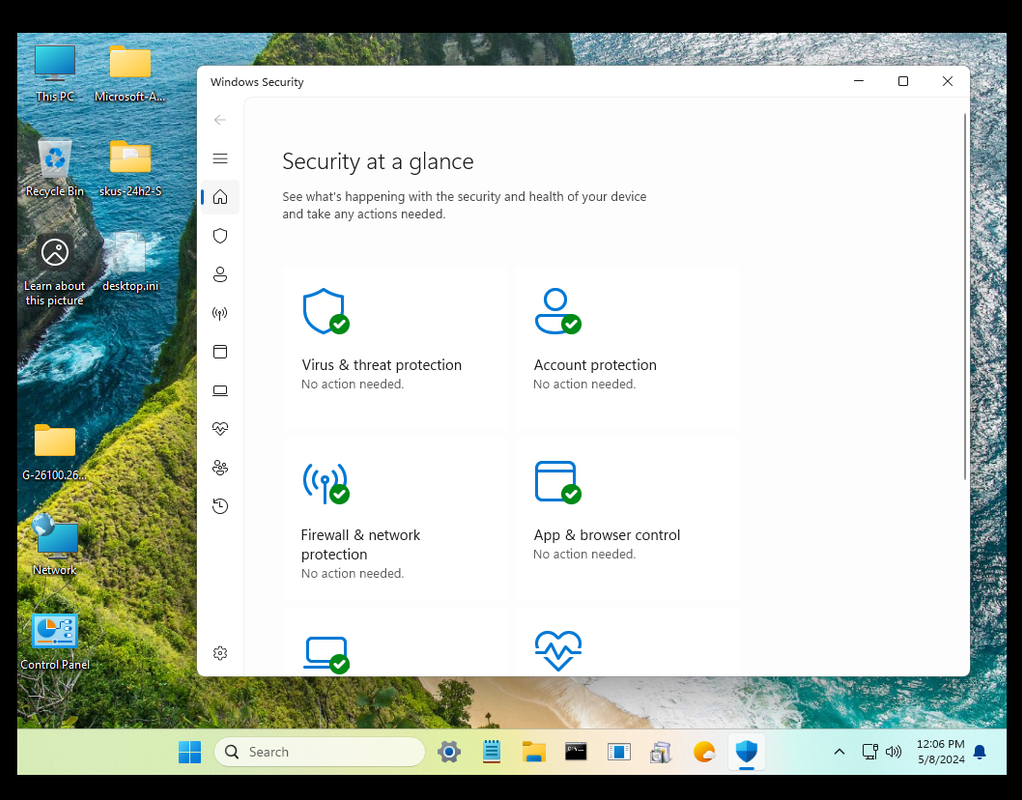Select the Network desktop icon
This screenshot has width=1022, height=800.
pyautogui.click(x=55, y=545)
